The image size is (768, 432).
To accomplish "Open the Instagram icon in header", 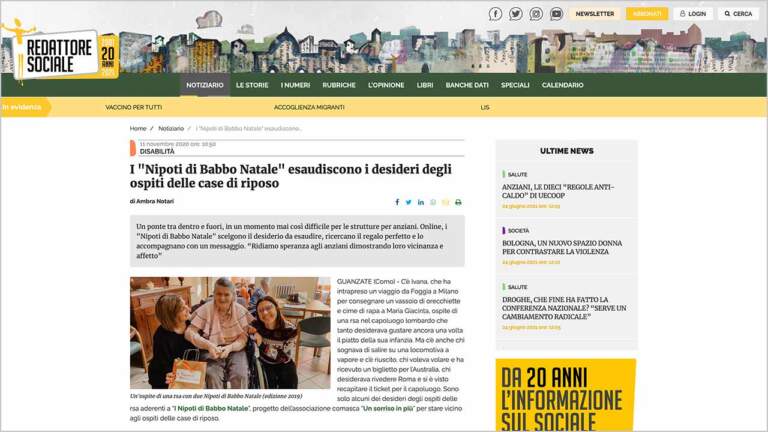I will click(x=536, y=14).
